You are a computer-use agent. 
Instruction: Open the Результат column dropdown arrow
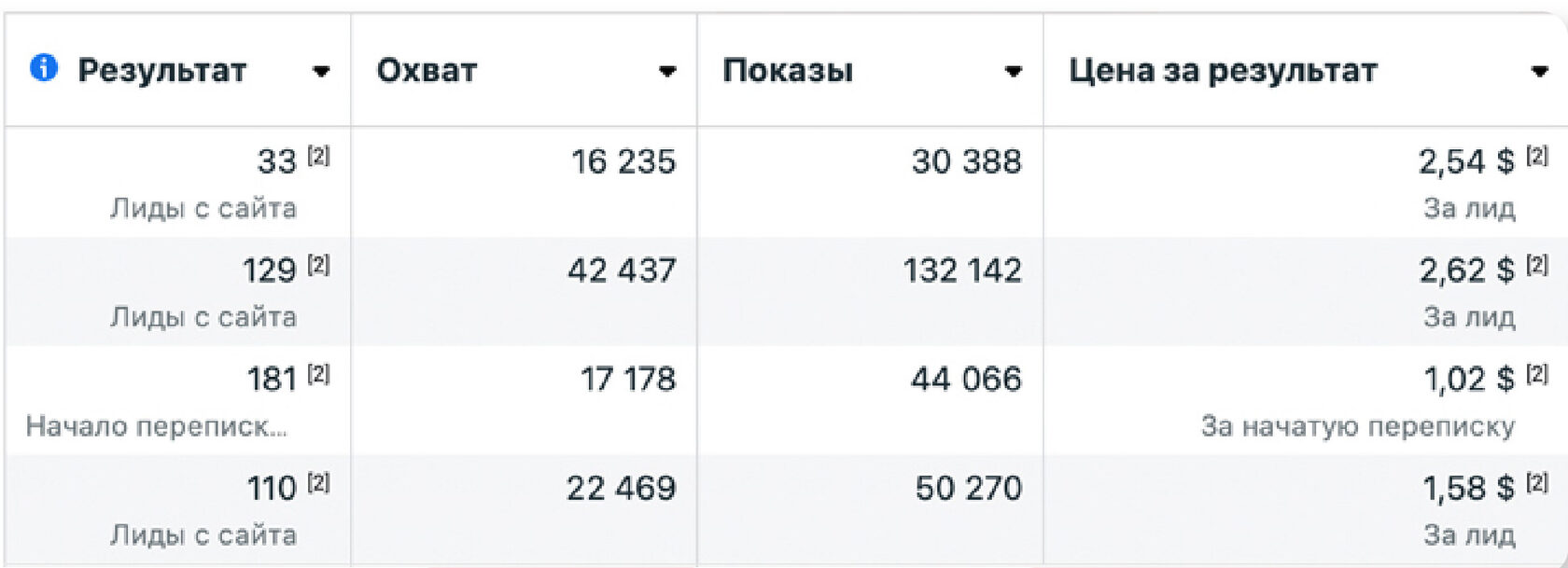(x=321, y=72)
